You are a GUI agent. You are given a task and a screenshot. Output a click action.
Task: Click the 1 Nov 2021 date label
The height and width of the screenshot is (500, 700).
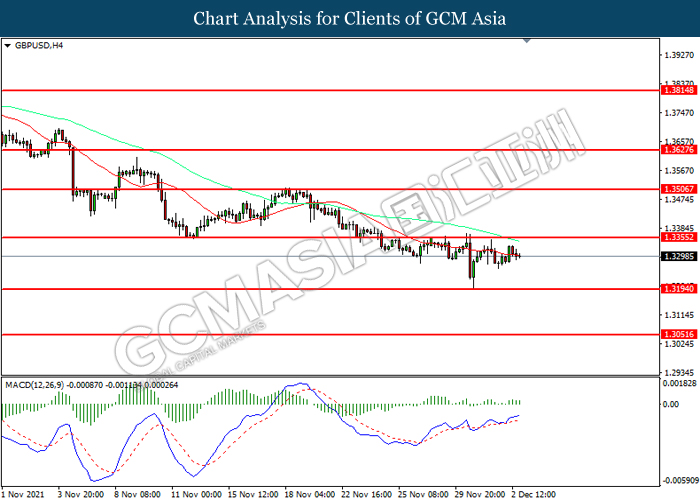click(25, 493)
